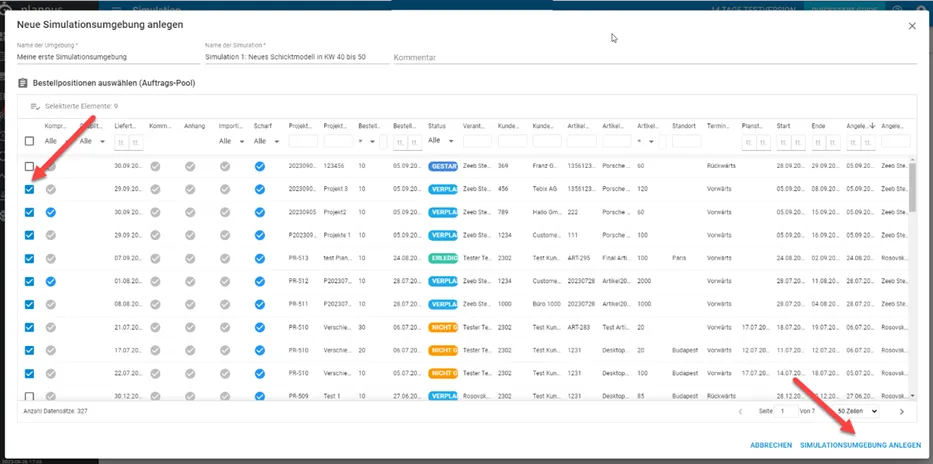Uncheck the PR-512 row checkbox
933x464 pixels.
29,281
